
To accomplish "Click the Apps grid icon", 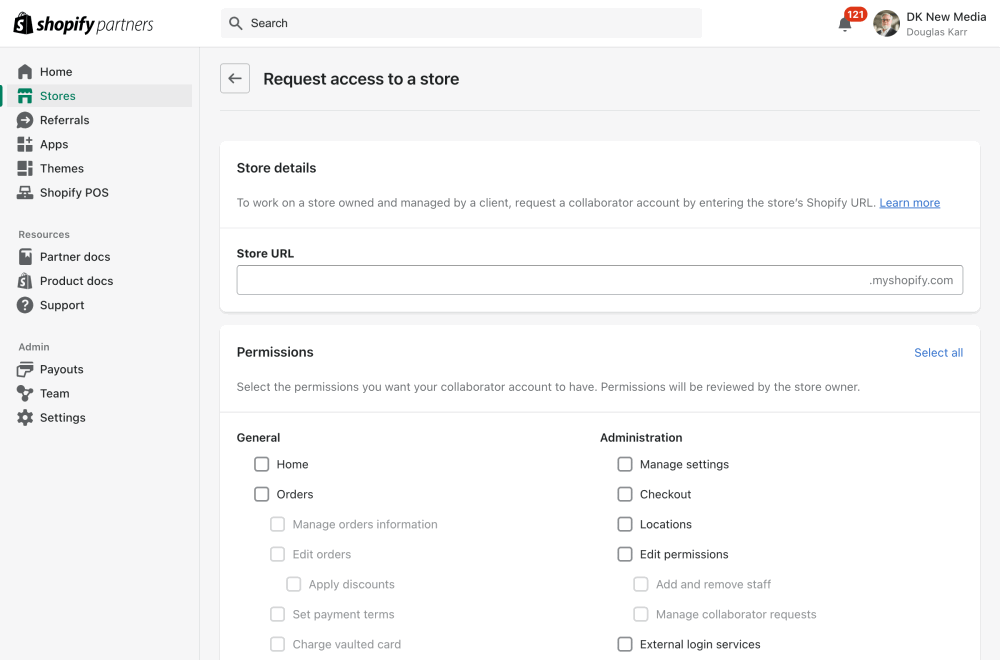I will (x=25, y=144).
